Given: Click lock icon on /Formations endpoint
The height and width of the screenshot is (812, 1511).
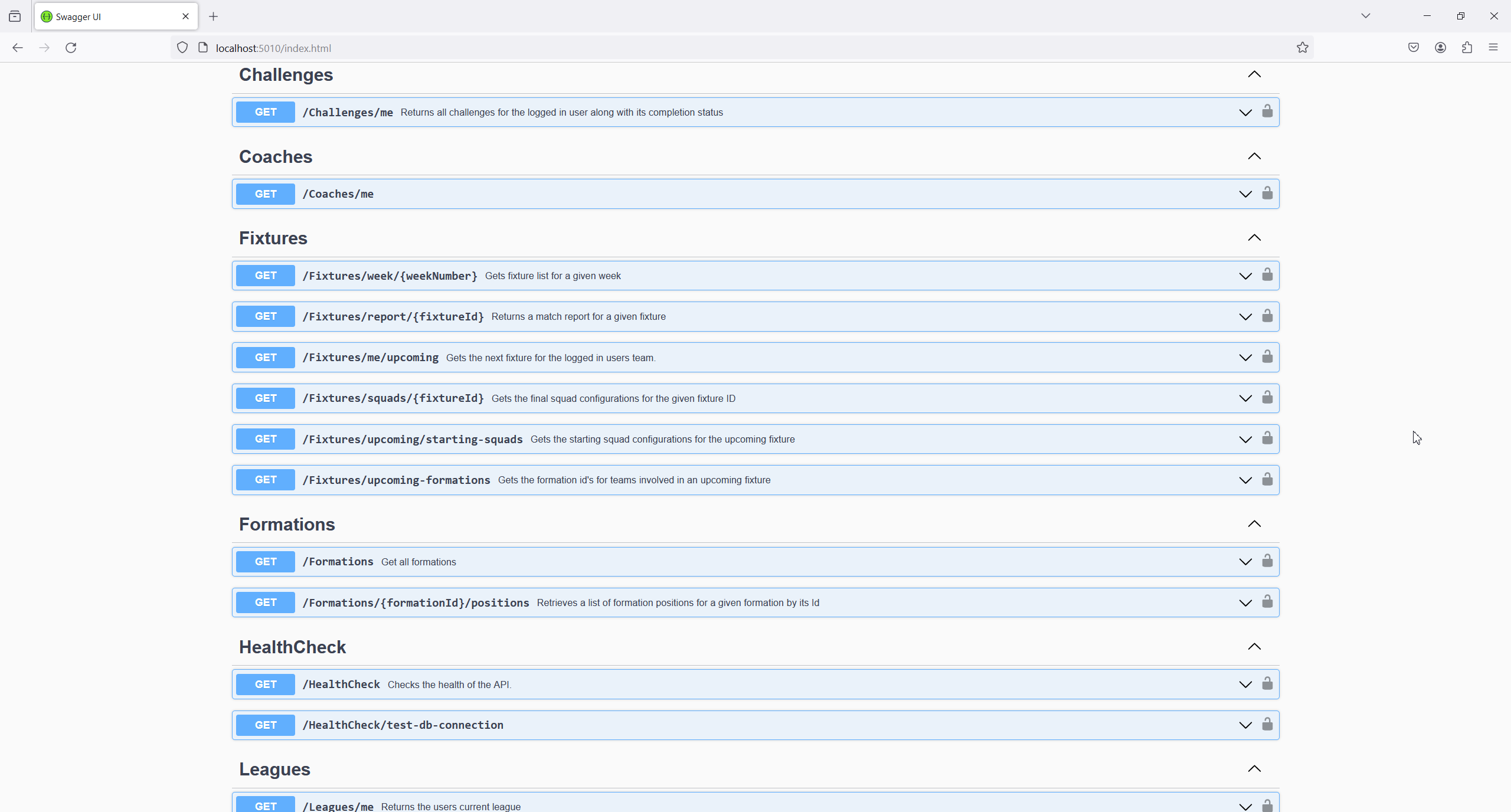Looking at the screenshot, I should tap(1267, 561).
